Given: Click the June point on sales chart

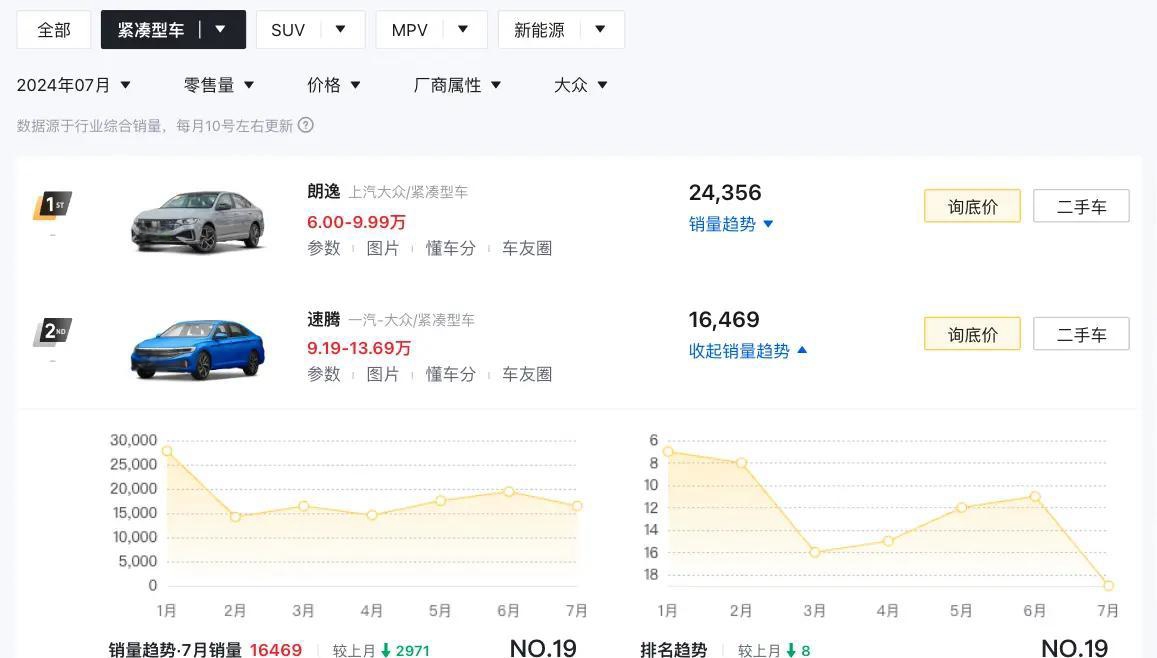Looking at the screenshot, I should pyautogui.click(x=508, y=491).
